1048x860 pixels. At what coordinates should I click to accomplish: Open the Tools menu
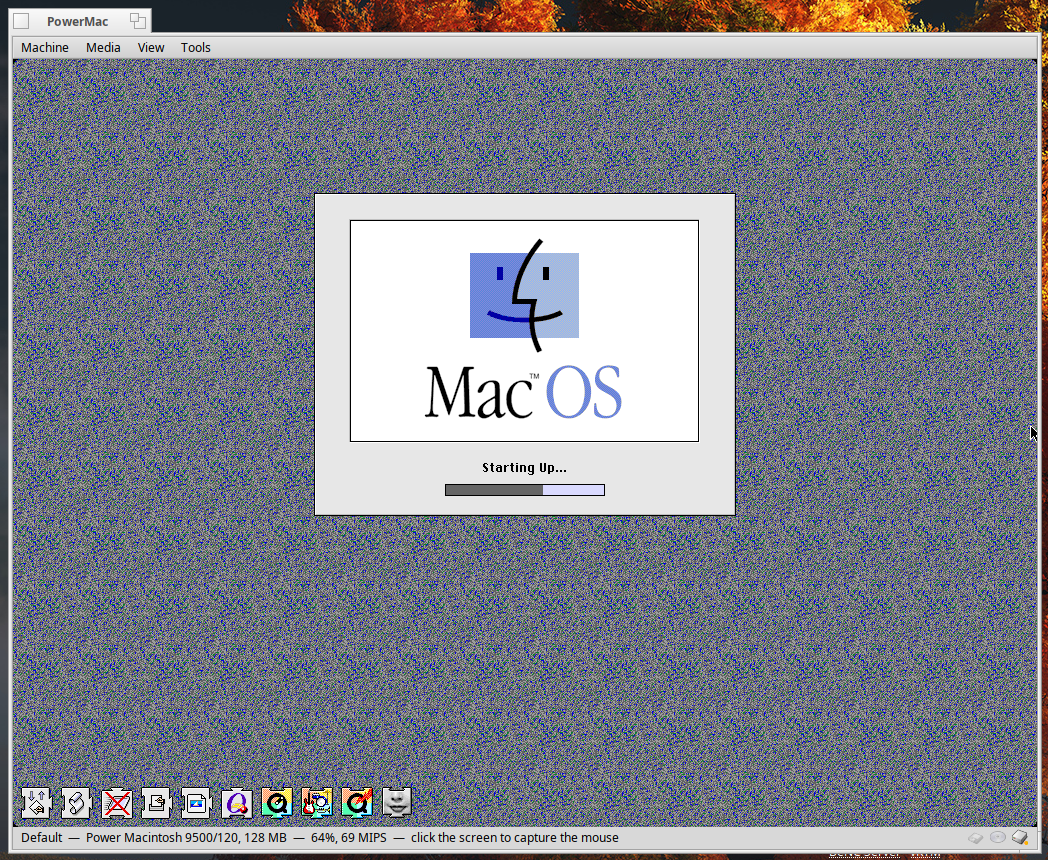pyautogui.click(x=195, y=47)
